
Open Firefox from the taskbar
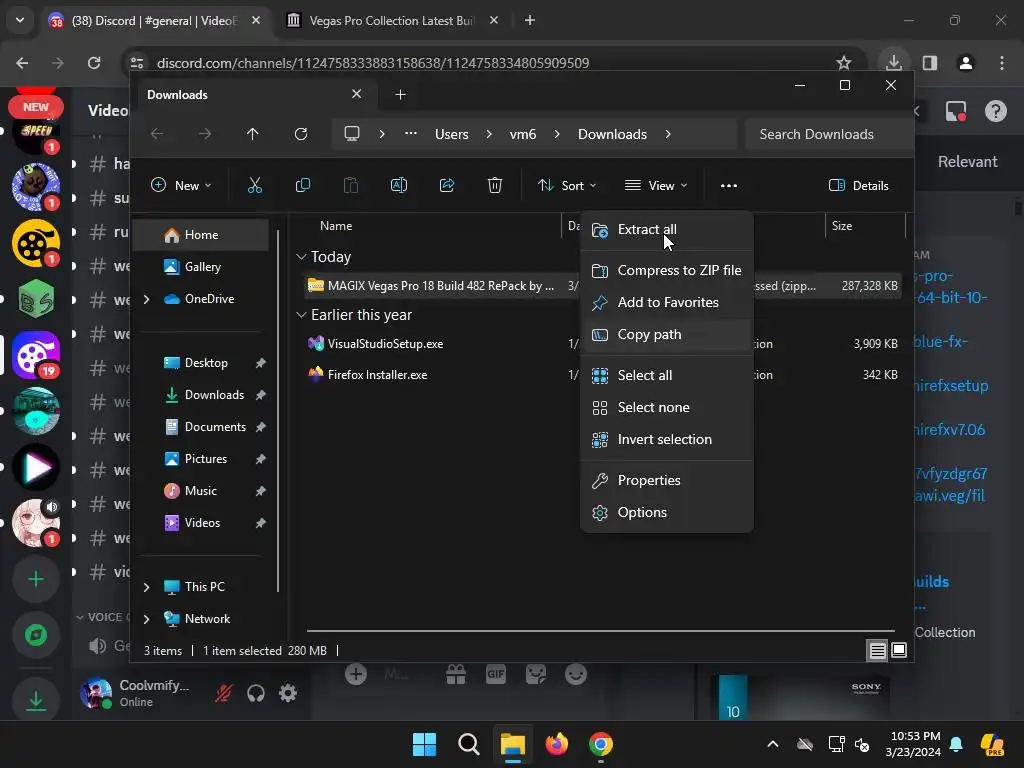tap(556, 744)
